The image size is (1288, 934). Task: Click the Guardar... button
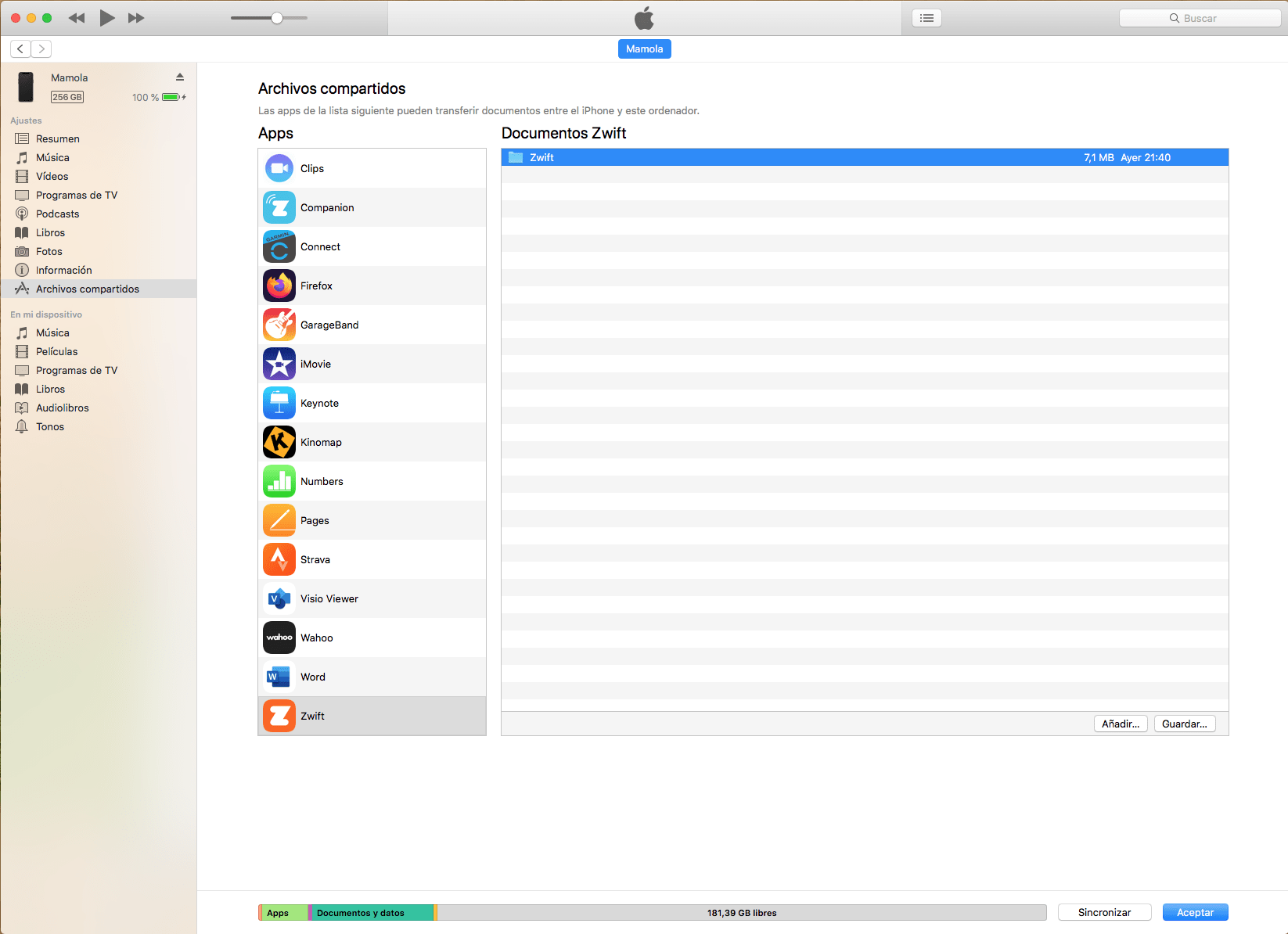point(1185,724)
